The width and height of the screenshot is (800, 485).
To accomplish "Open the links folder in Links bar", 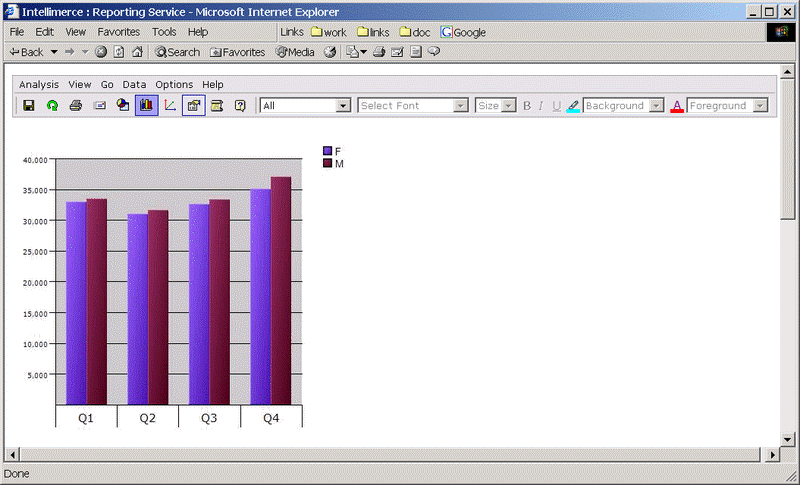I will pos(373,32).
